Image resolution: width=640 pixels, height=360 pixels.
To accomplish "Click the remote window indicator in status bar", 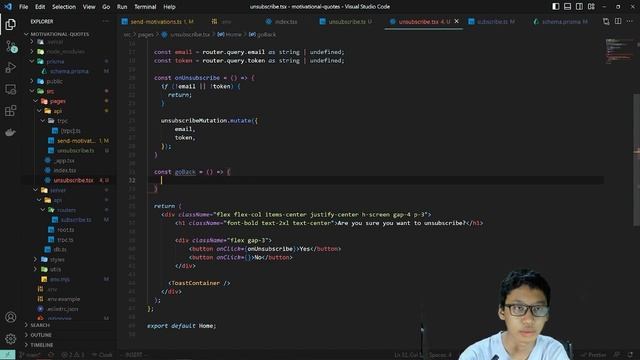I will [7, 355].
